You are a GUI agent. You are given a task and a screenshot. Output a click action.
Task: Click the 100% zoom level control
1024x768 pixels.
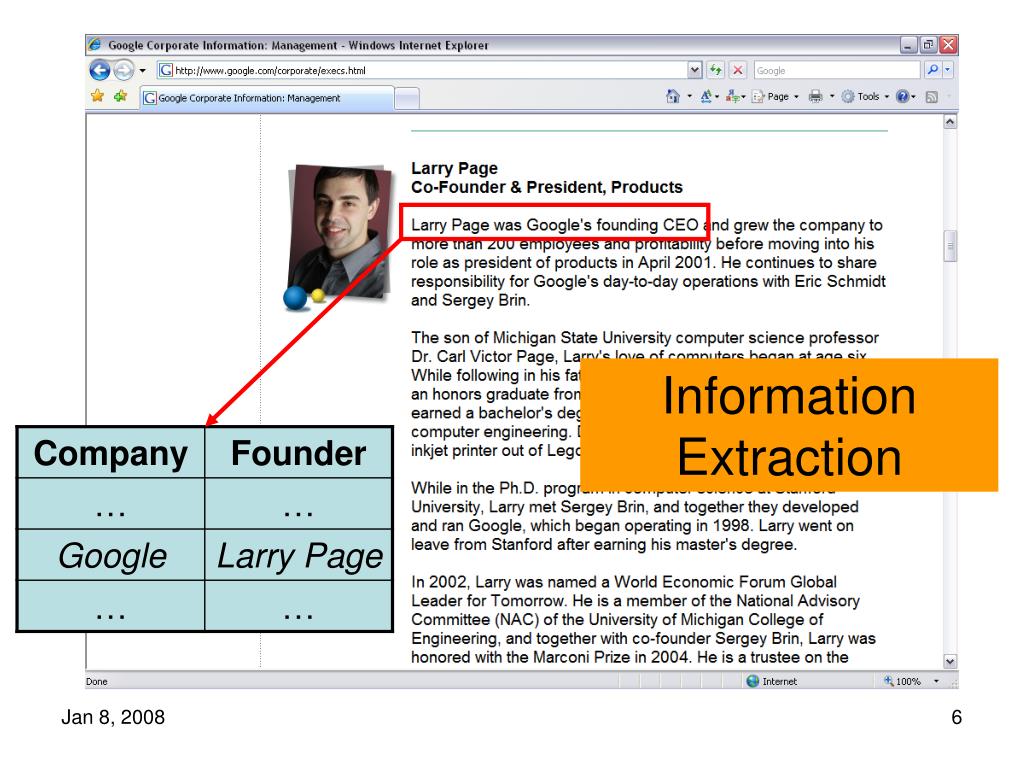(x=903, y=681)
